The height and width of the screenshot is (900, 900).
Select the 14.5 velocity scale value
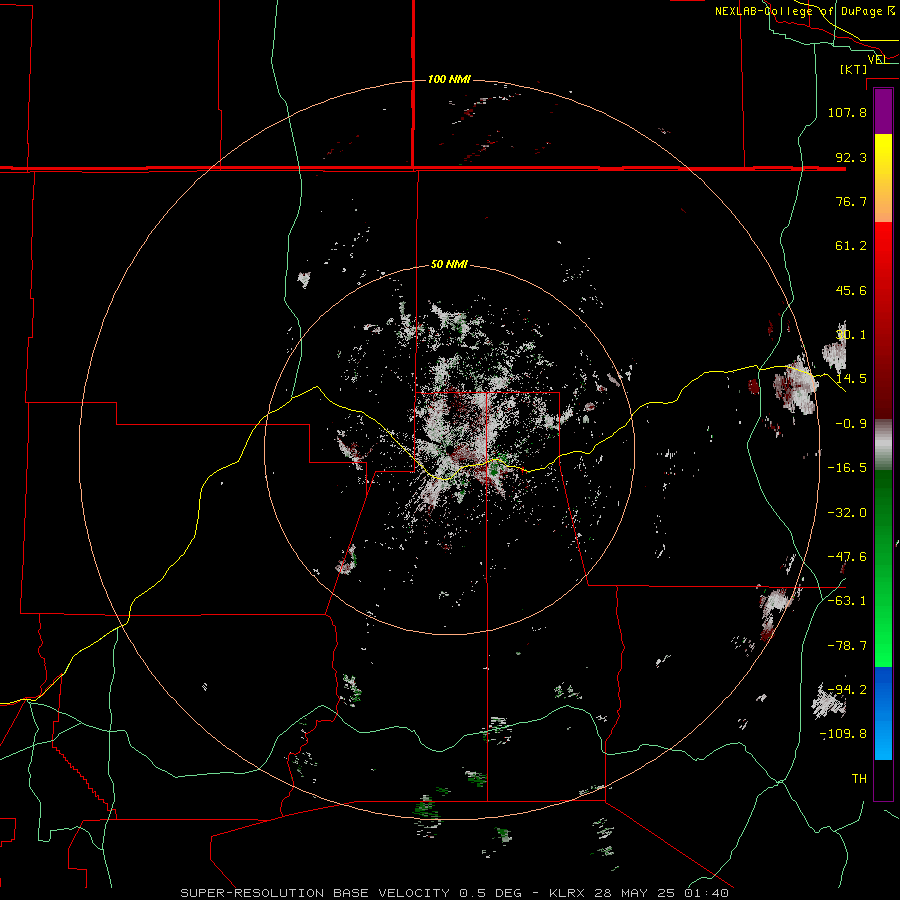click(x=851, y=379)
